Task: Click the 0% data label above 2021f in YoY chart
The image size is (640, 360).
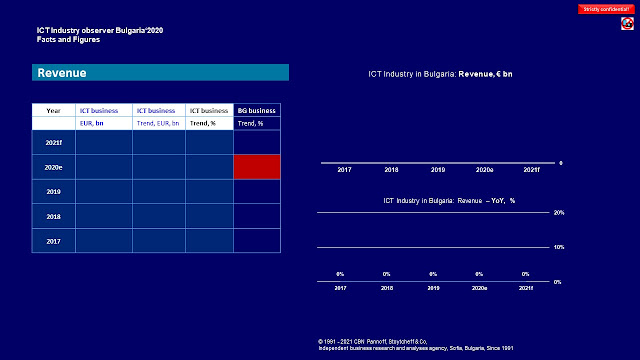Action: 525,274
